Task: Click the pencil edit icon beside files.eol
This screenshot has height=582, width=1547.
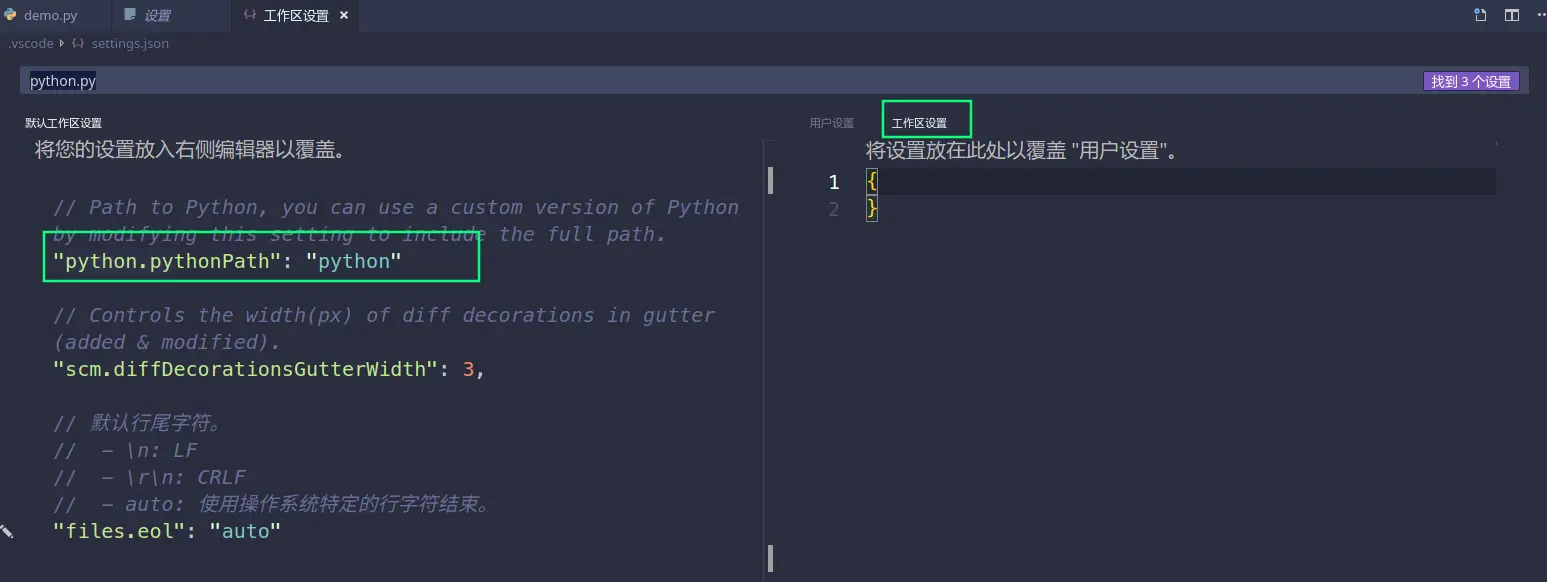Action: [6, 531]
